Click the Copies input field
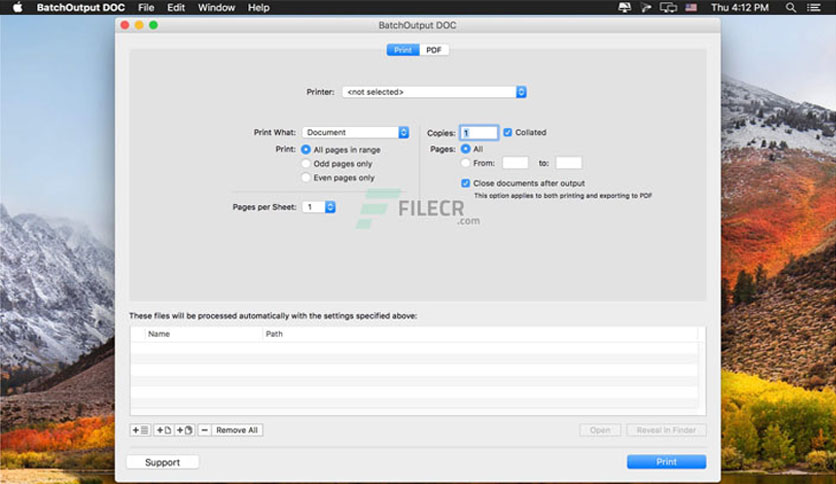 (479, 133)
